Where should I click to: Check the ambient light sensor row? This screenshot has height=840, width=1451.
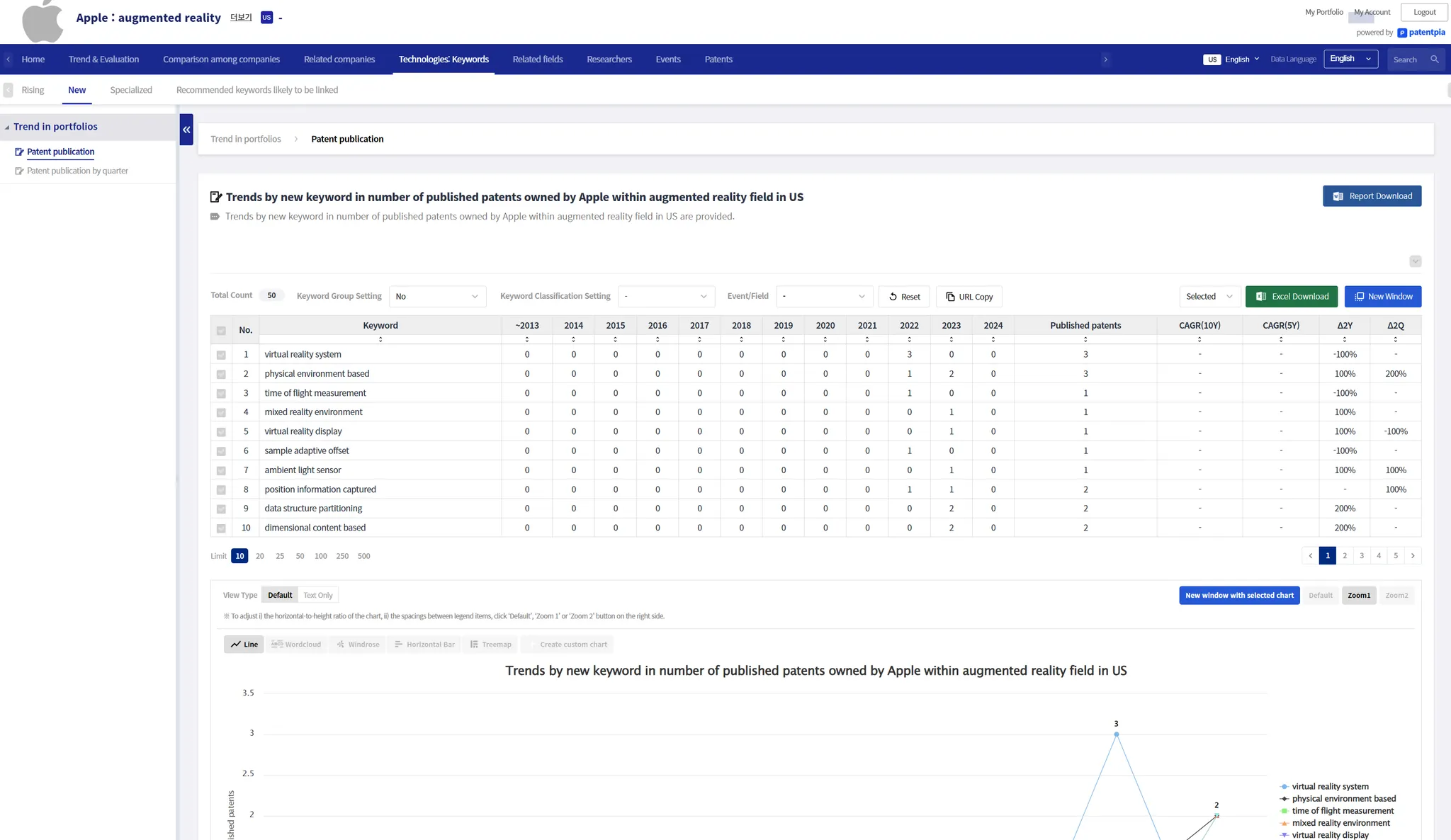click(221, 470)
